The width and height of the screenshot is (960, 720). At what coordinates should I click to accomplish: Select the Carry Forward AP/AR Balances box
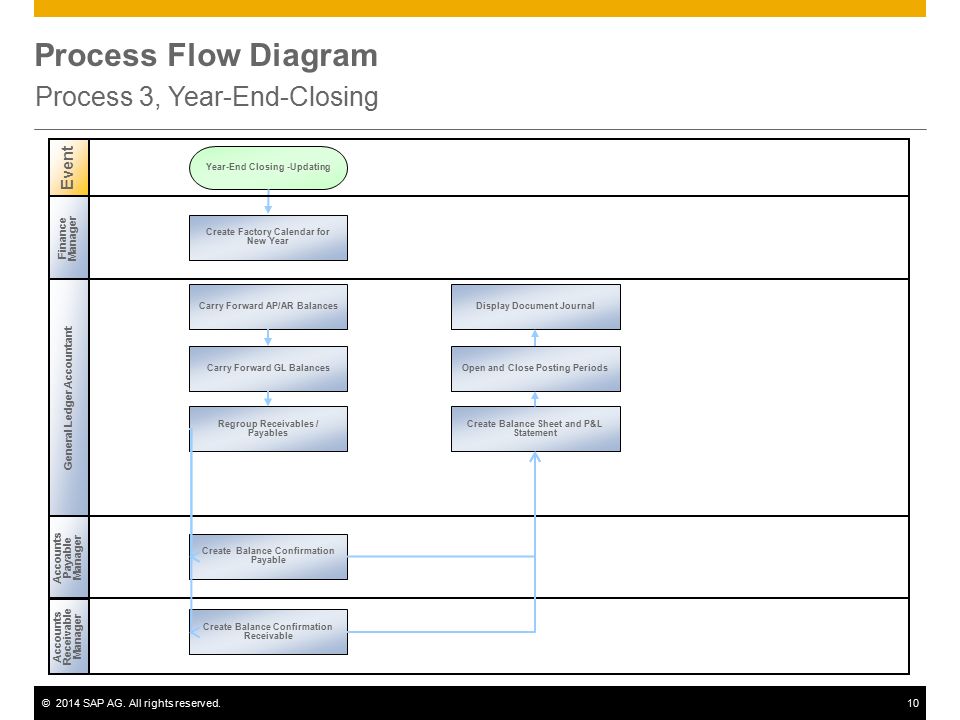coord(268,307)
